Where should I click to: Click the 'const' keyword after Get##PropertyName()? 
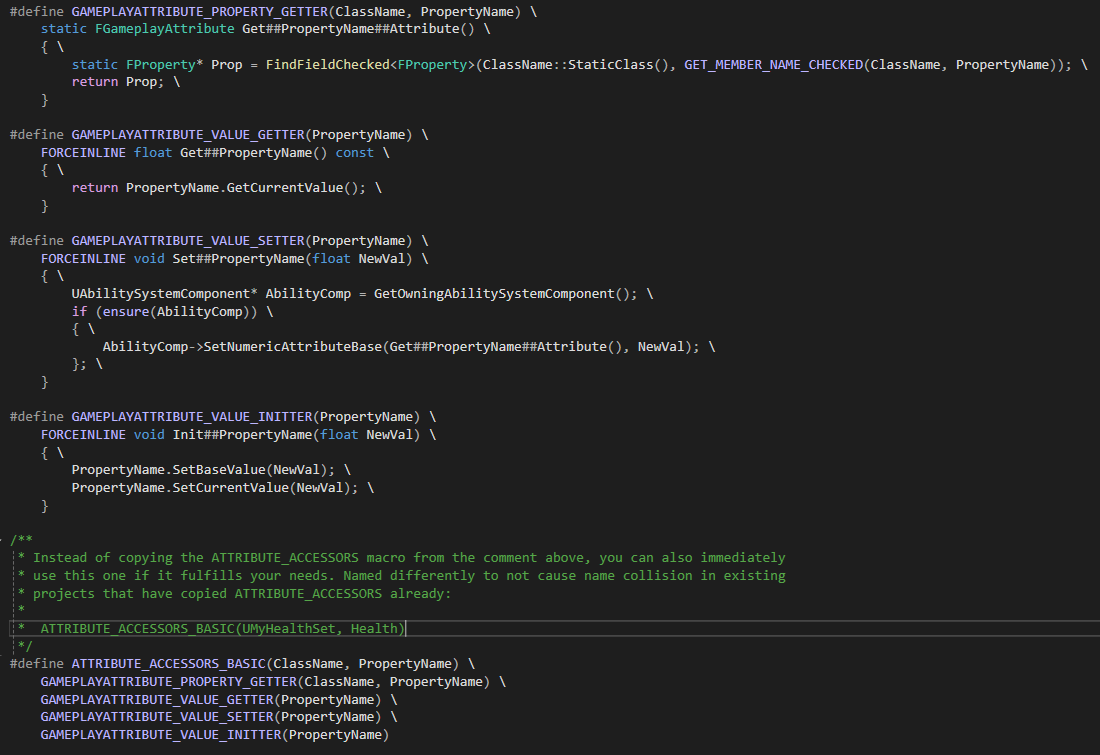coord(354,153)
